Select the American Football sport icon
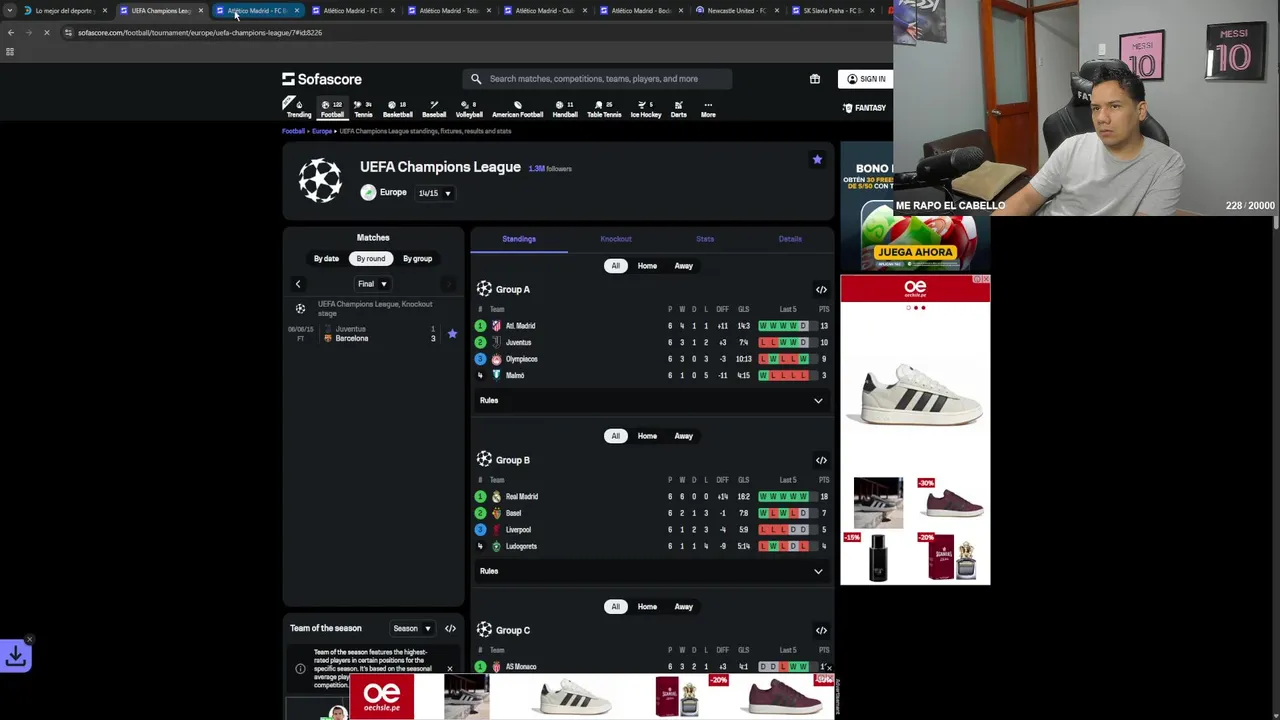 [x=517, y=108]
